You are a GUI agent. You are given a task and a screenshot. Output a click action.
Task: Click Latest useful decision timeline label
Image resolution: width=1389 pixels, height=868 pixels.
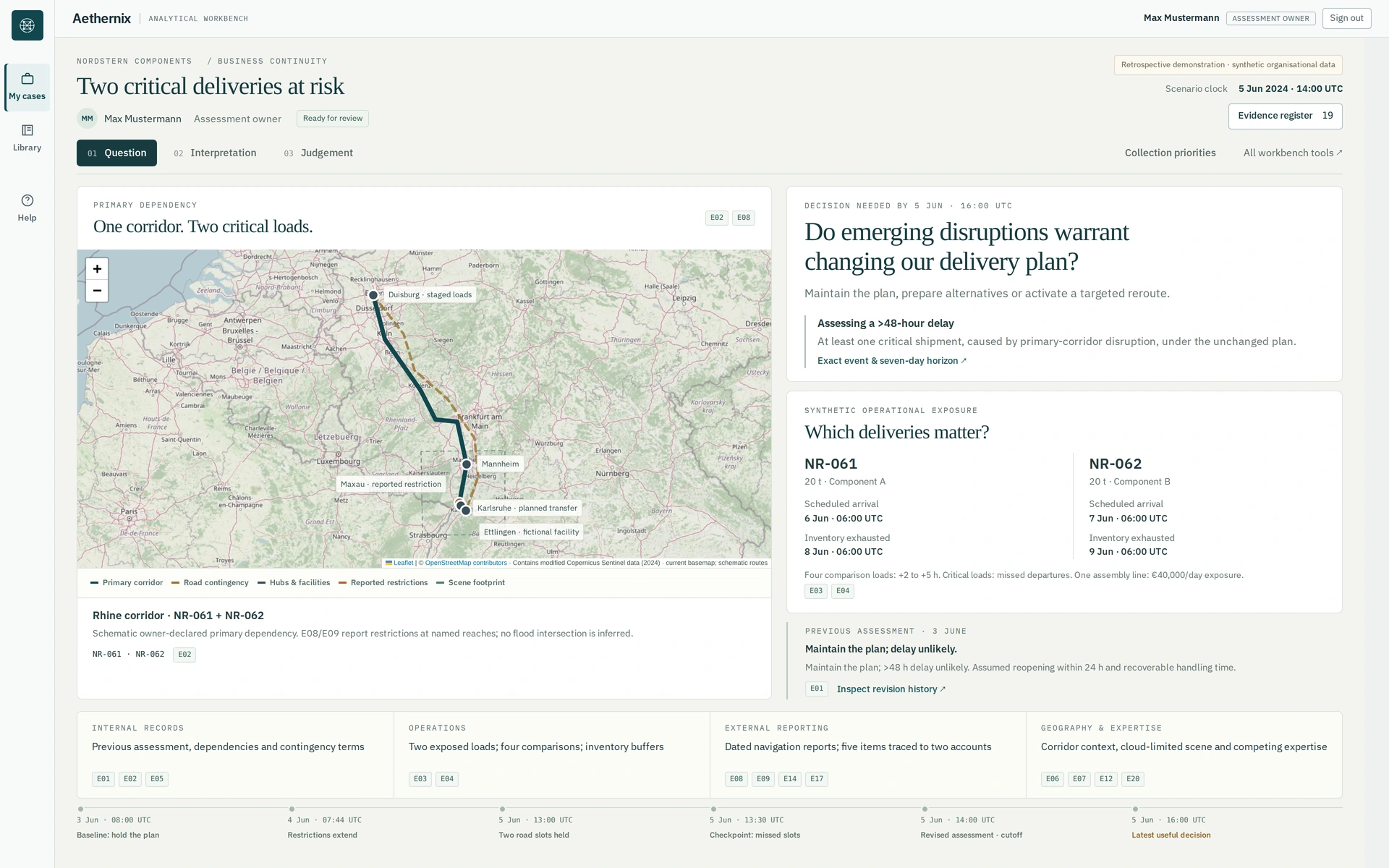[x=1171, y=835]
